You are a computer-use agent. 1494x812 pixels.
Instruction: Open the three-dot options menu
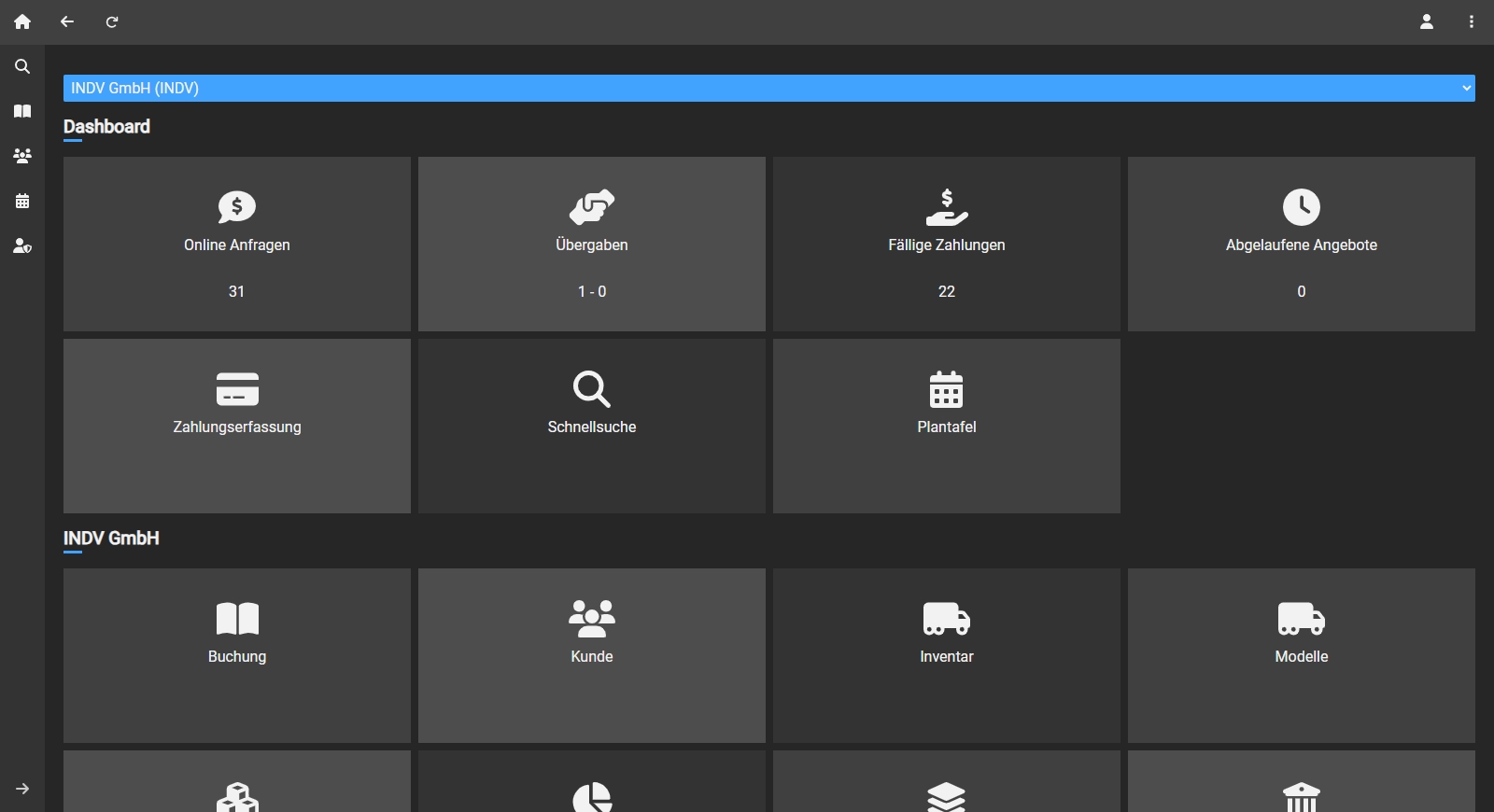point(1472,21)
